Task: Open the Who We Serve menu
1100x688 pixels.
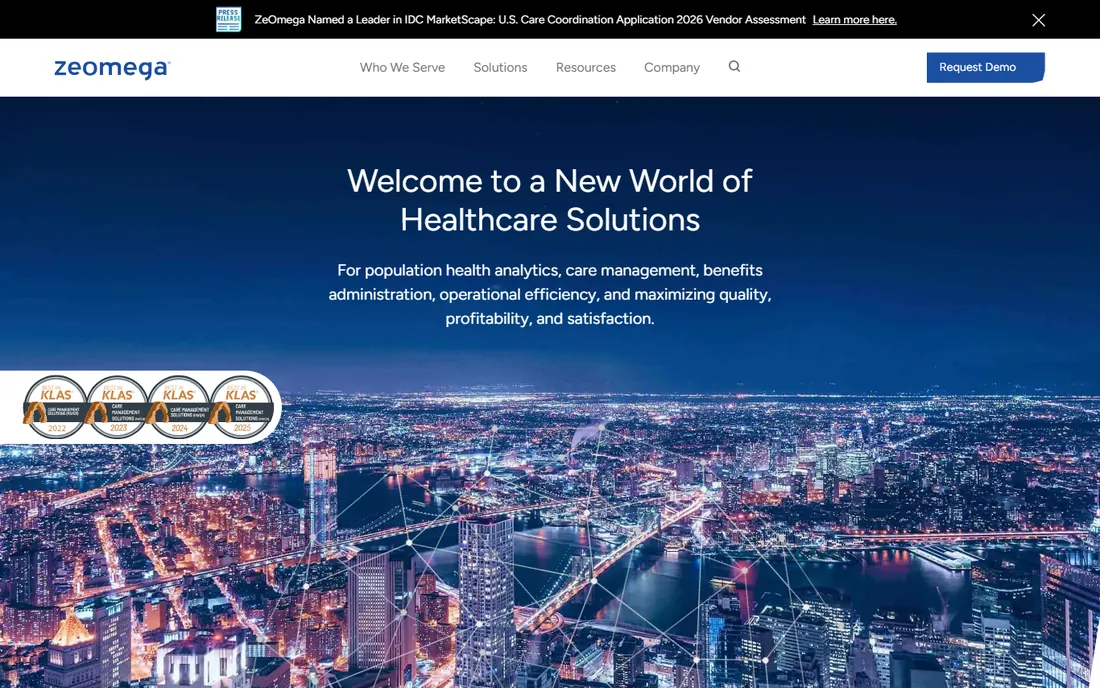Action: tap(402, 67)
